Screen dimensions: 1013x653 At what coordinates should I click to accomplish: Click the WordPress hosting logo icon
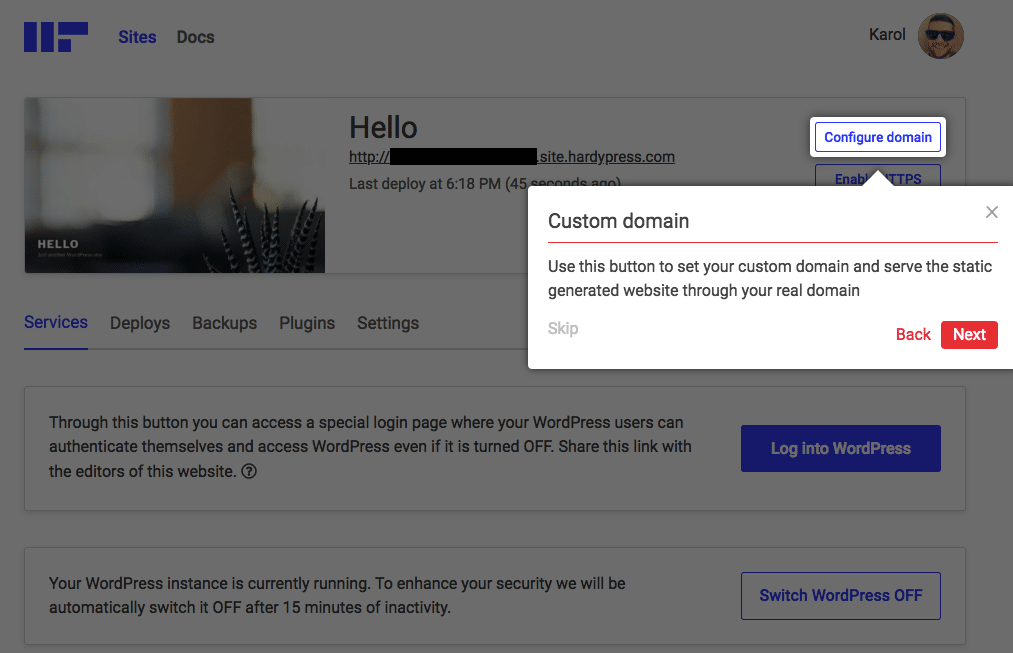55,36
